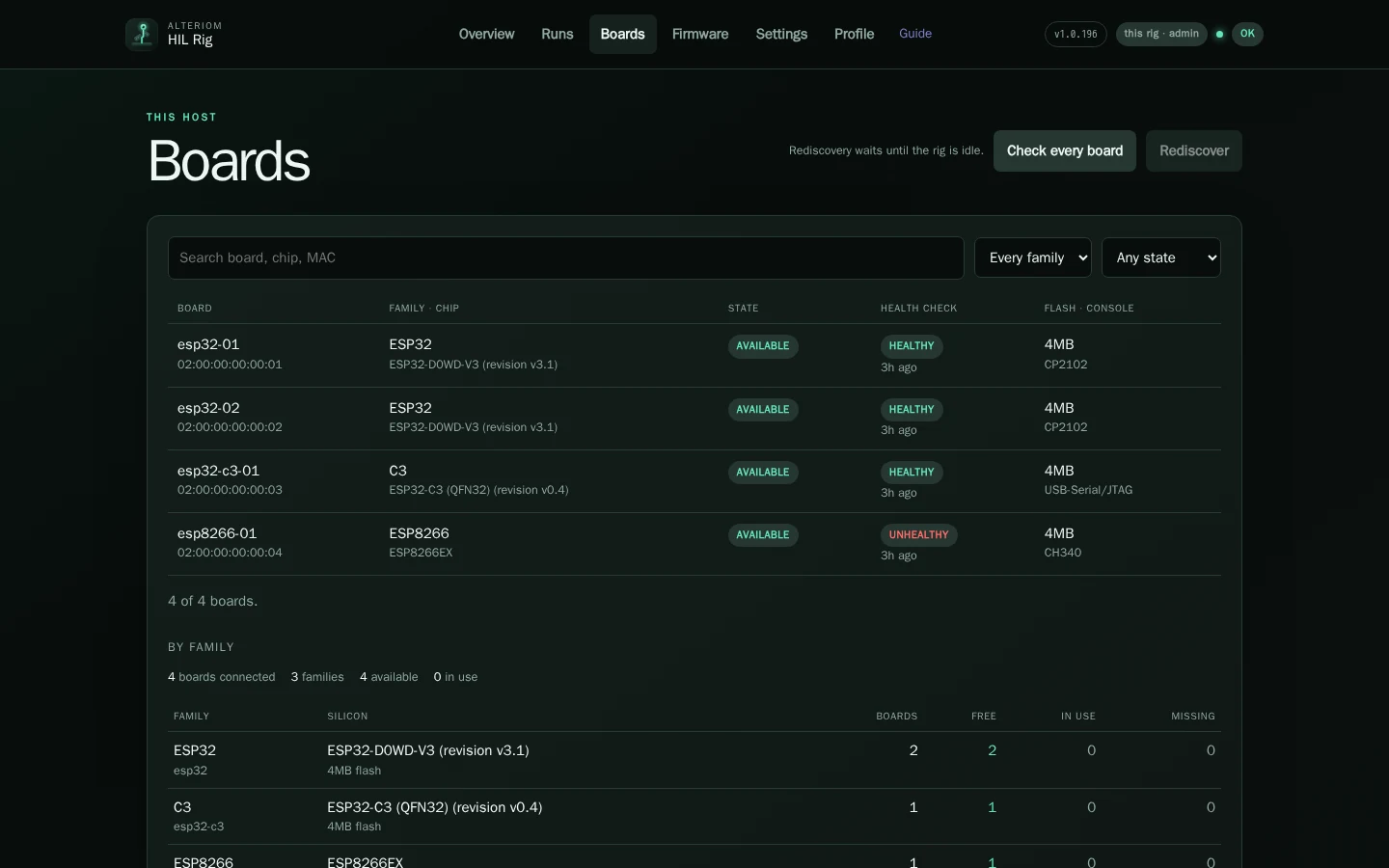The height and width of the screenshot is (868, 1389).
Task: Click the HEALTHY badge for esp32-01
Action: [x=912, y=346]
